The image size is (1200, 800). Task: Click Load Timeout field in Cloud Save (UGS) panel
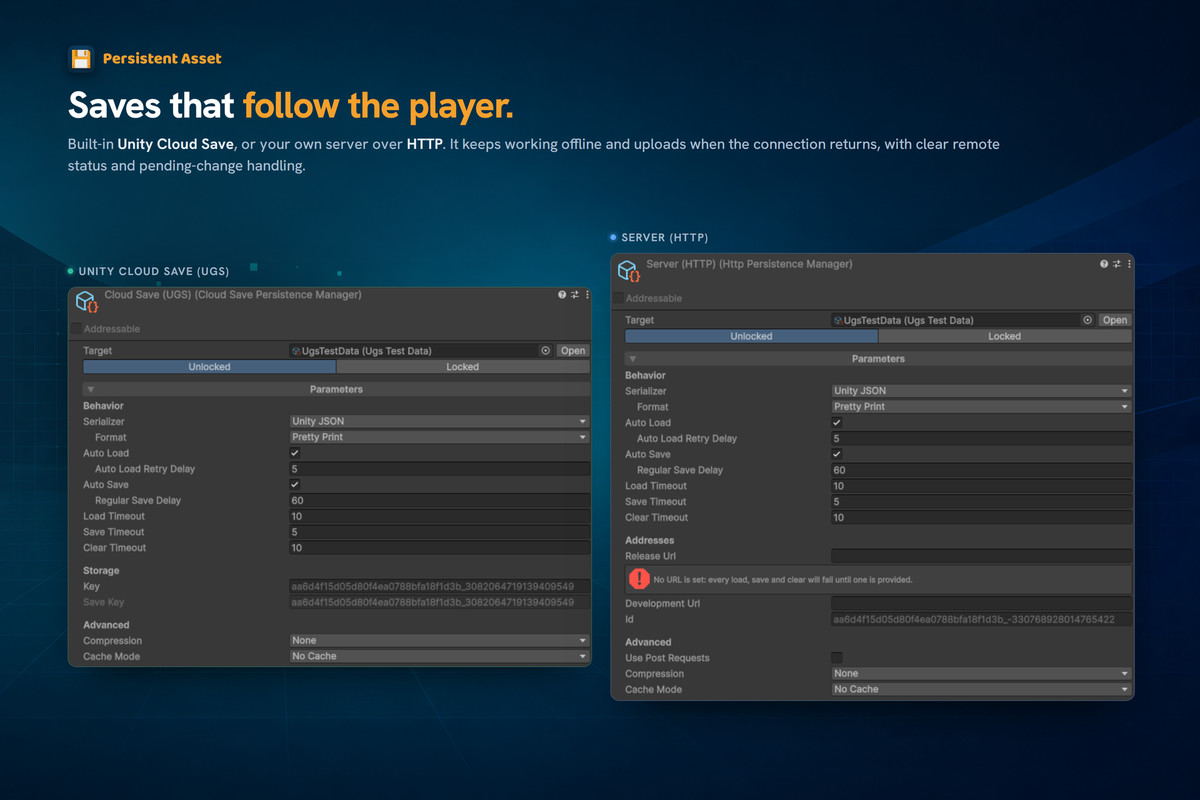tap(439, 516)
